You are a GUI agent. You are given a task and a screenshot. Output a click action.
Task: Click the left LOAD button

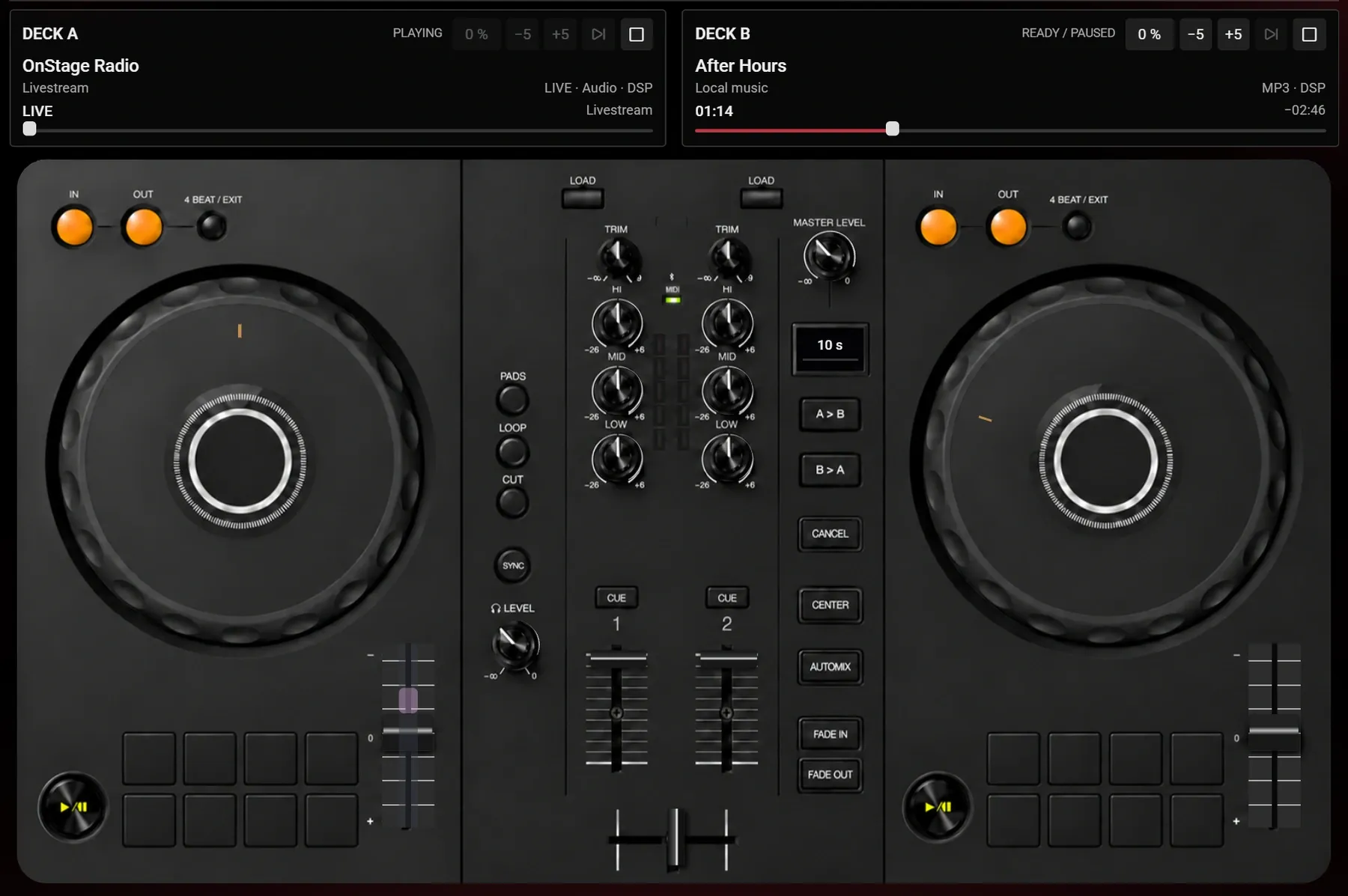[x=583, y=198]
